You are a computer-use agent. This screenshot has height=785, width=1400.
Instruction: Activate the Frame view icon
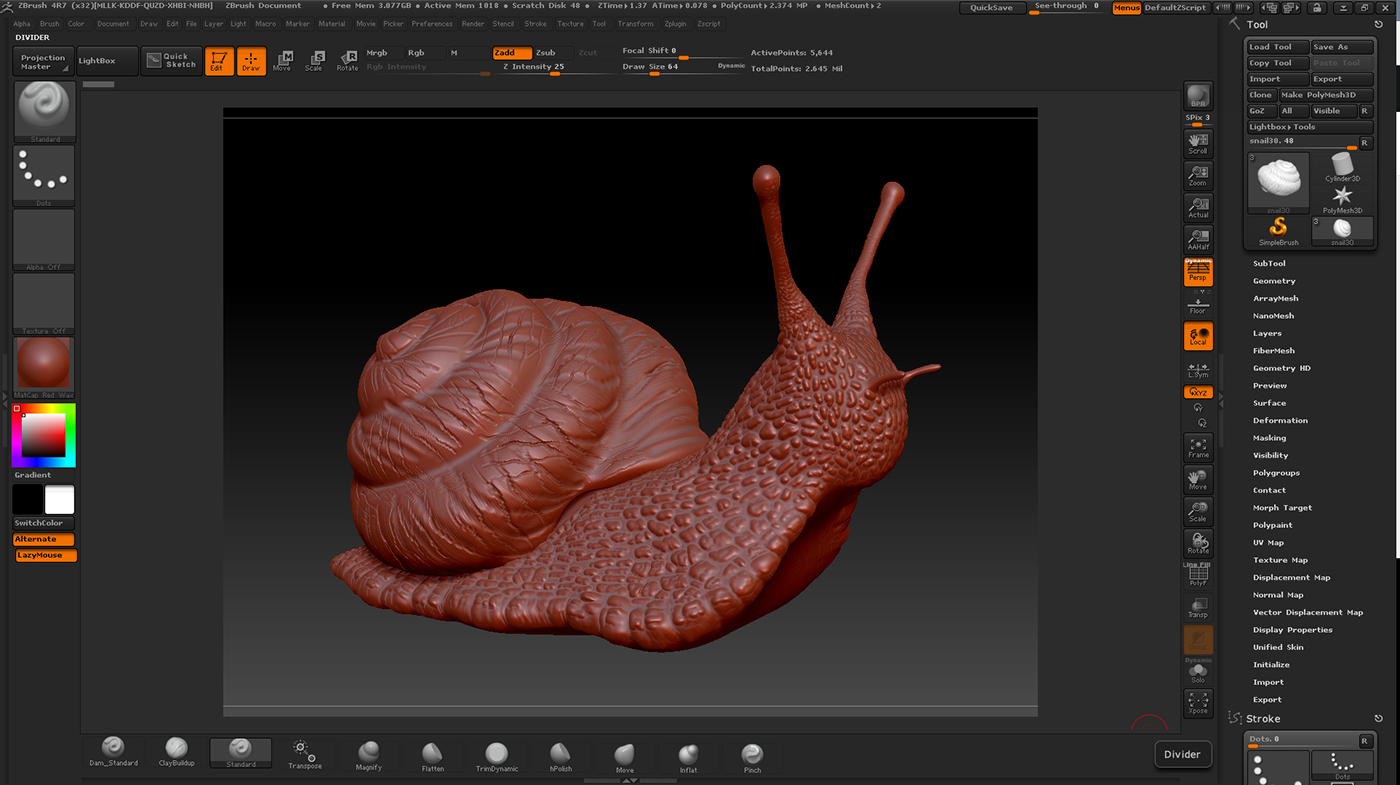[1198, 448]
